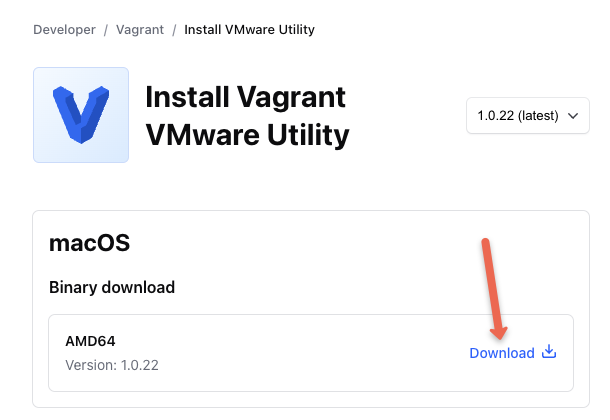Select Install VMware Utility breadcrumb item
This screenshot has width=610, height=420.
(249, 30)
